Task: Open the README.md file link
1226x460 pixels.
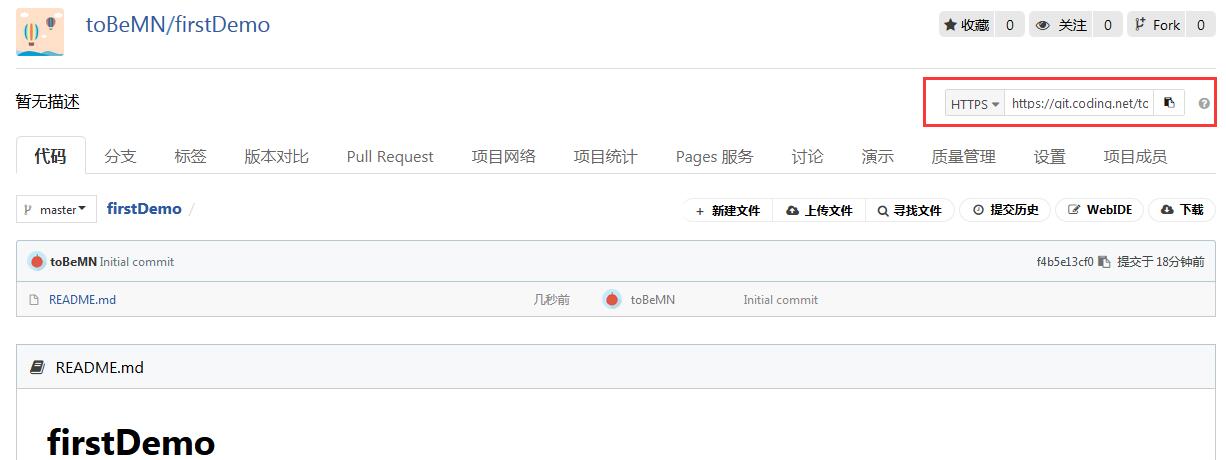Action: (82, 299)
